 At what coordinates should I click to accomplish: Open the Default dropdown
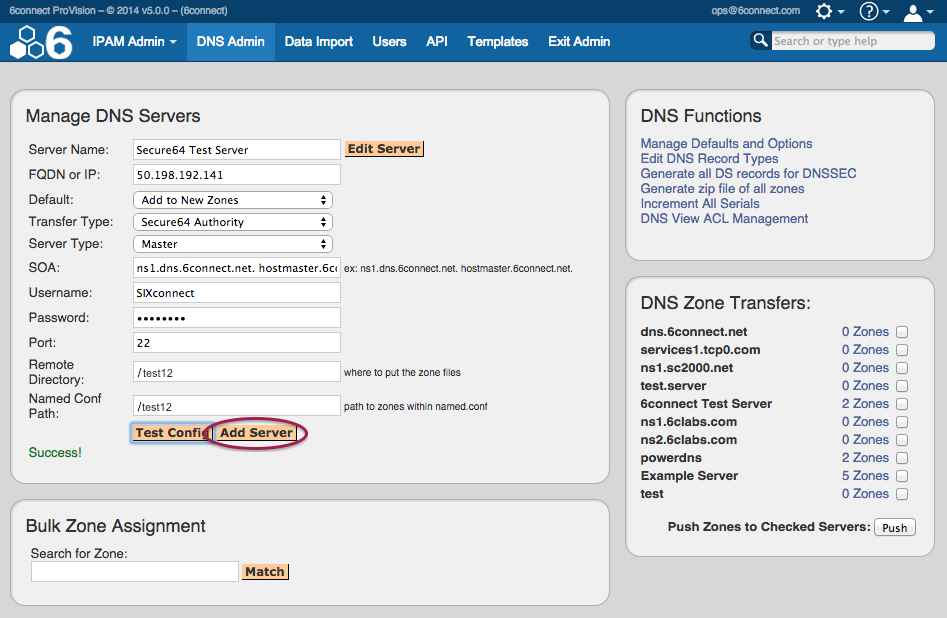pyautogui.click(x=233, y=200)
